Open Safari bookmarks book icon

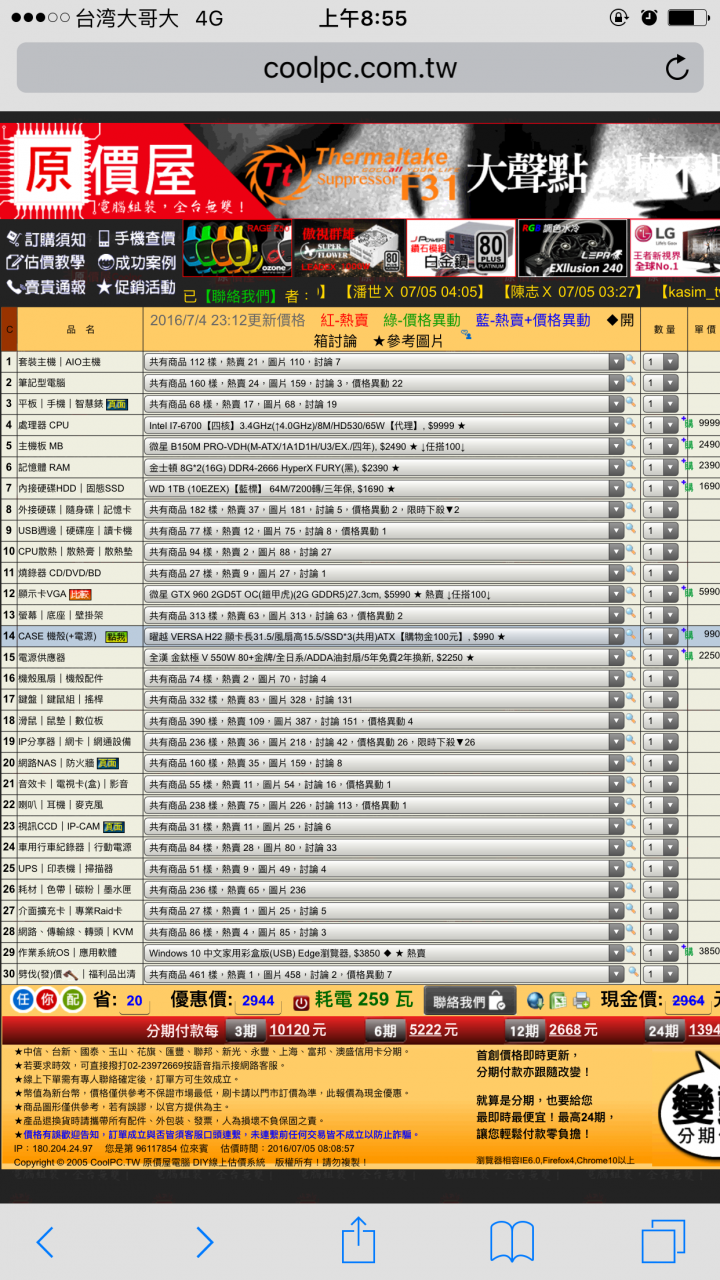pyautogui.click(x=512, y=1242)
